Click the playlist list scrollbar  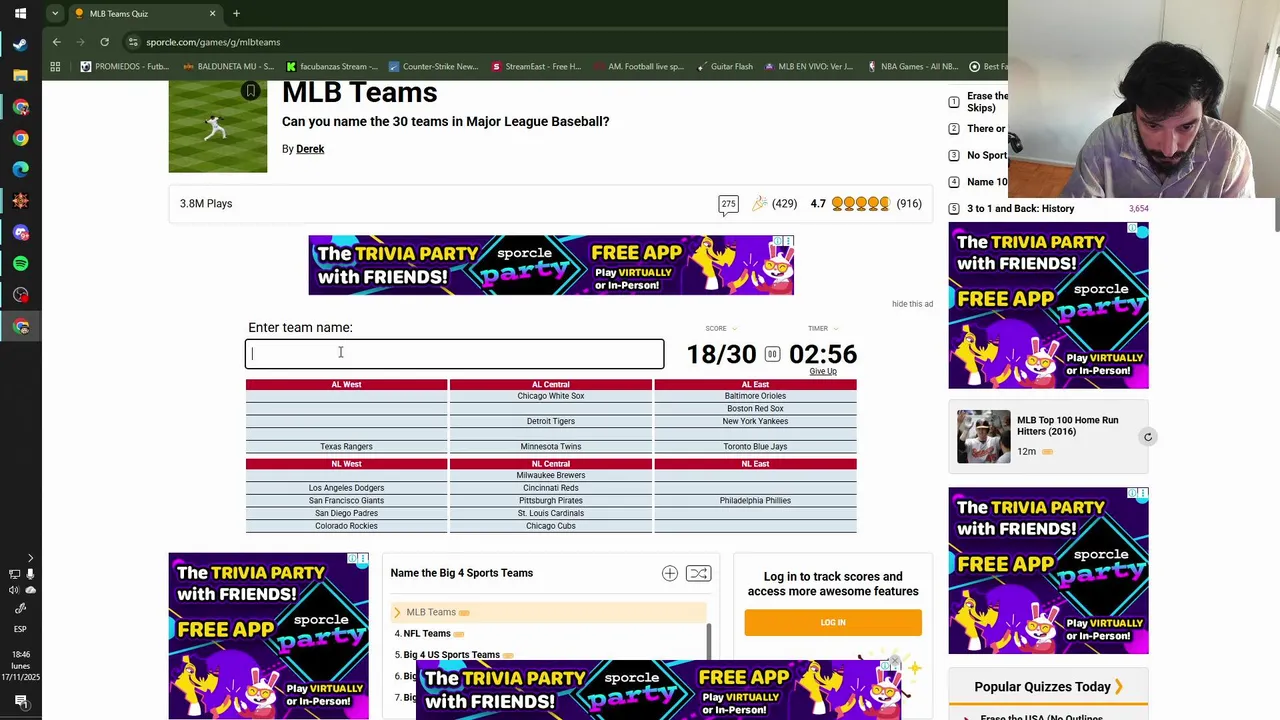tap(709, 642)
